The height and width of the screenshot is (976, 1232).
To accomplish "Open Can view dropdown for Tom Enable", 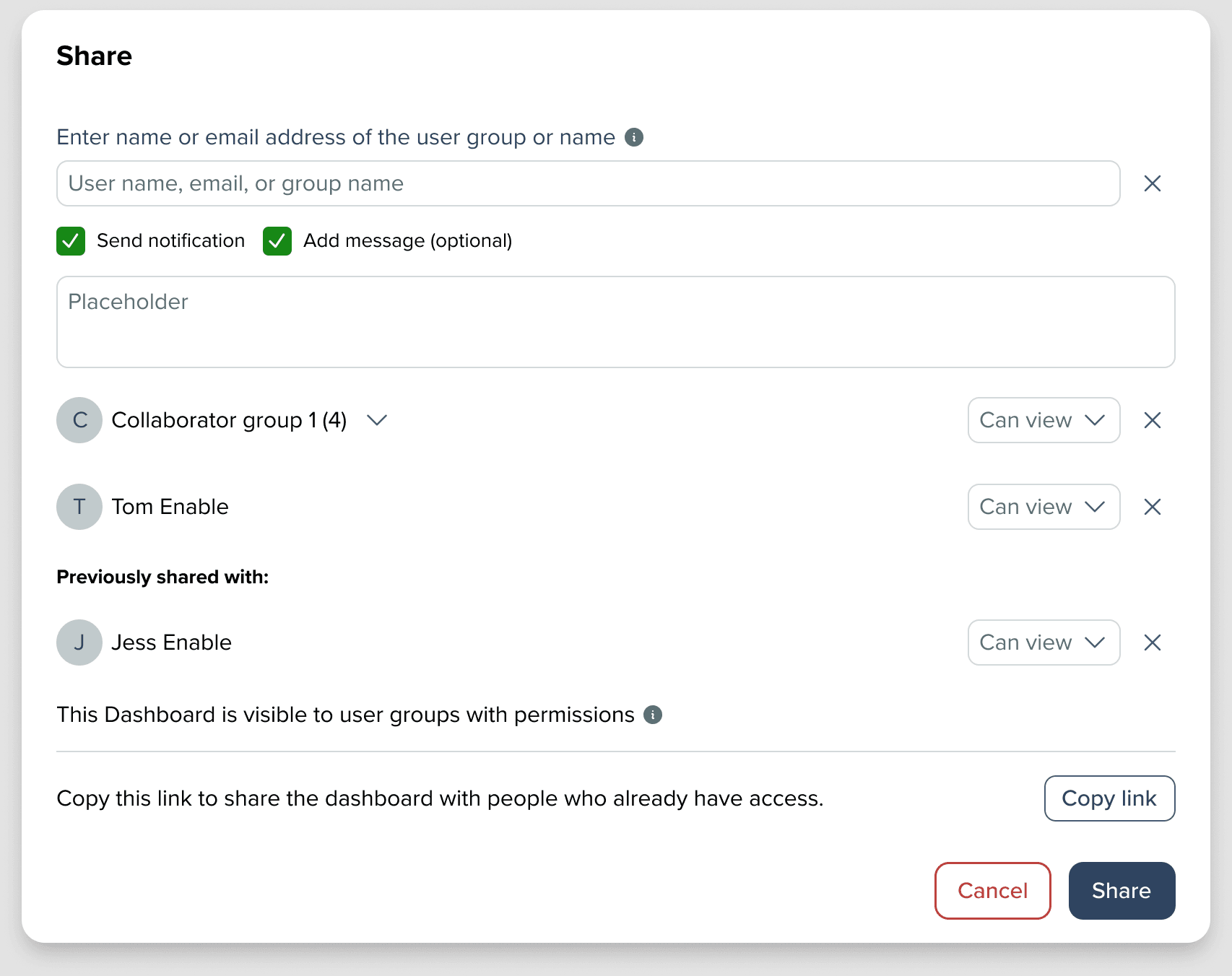I will coord(1044,507).
